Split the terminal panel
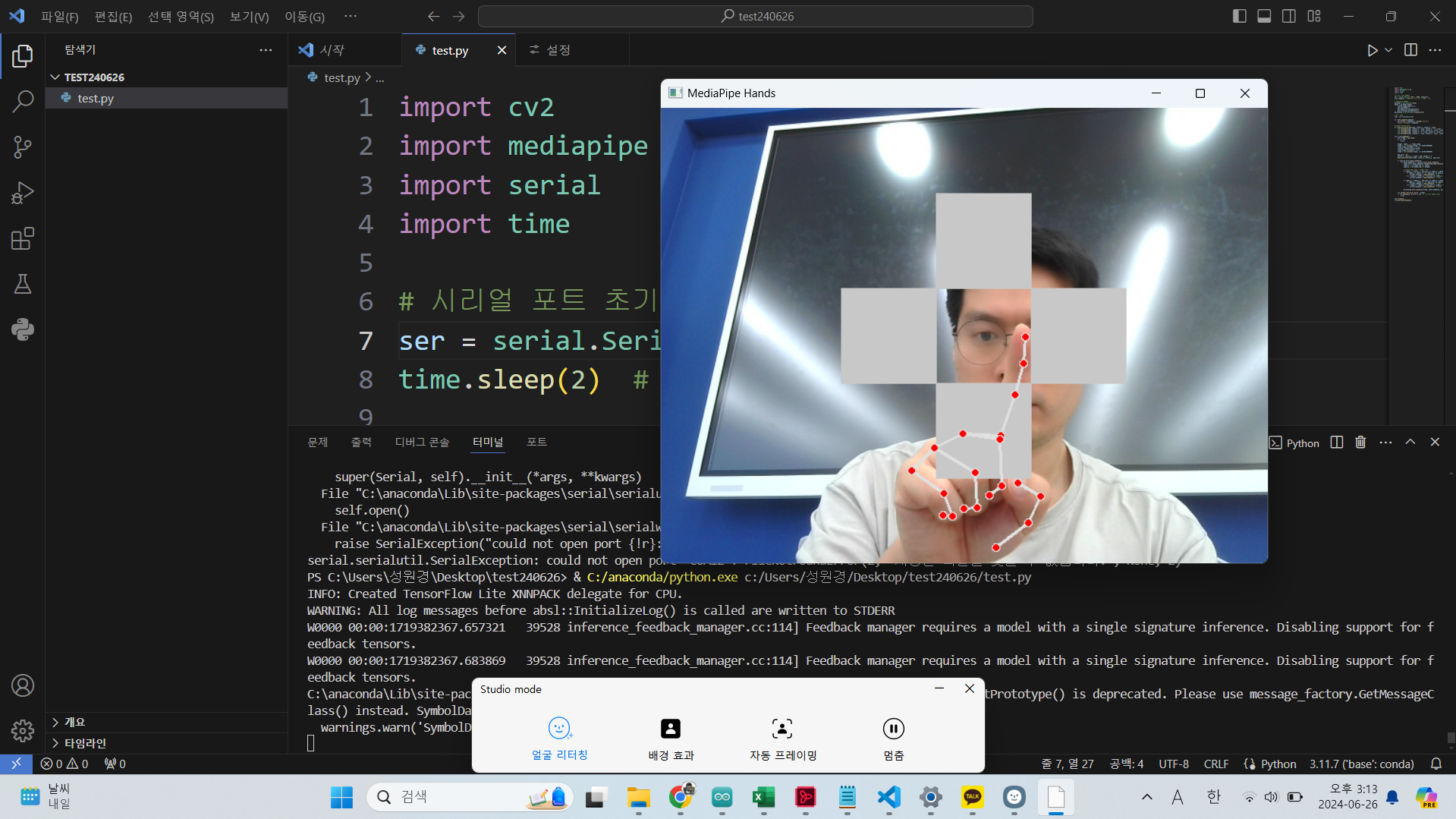Viewport: 1456px width, 819px height. click(x=1337, y=443)
